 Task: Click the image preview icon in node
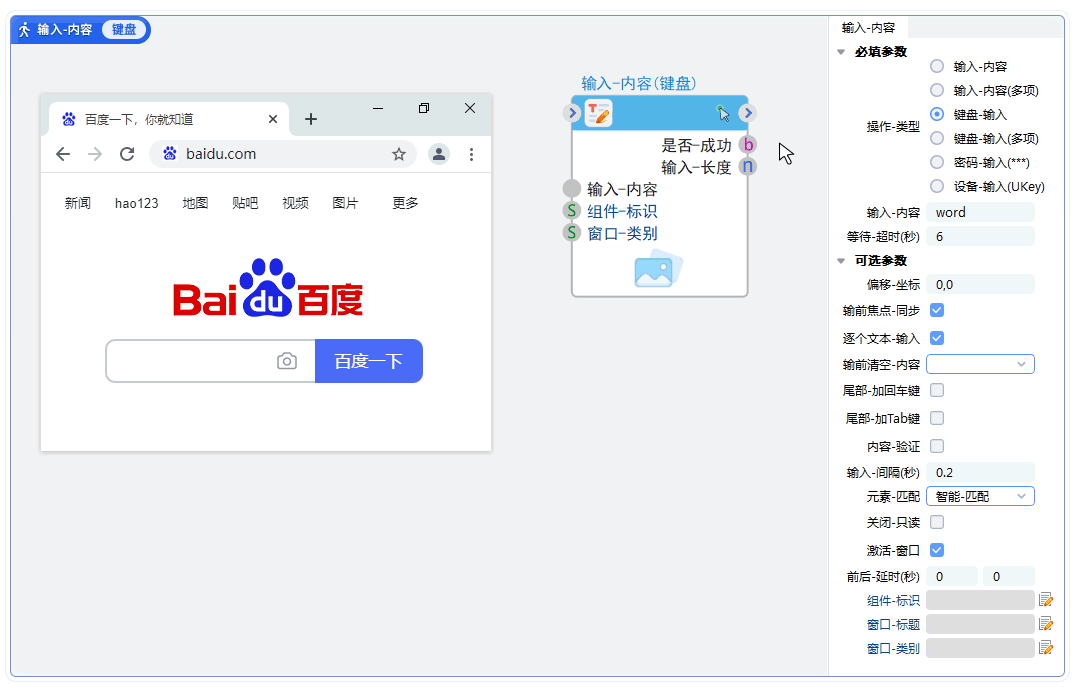(658, 270)
